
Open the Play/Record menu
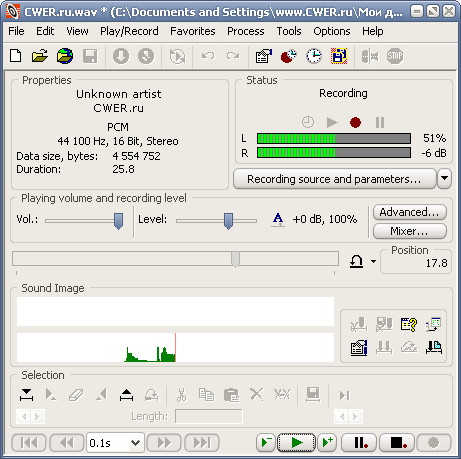tap(129, 31)
